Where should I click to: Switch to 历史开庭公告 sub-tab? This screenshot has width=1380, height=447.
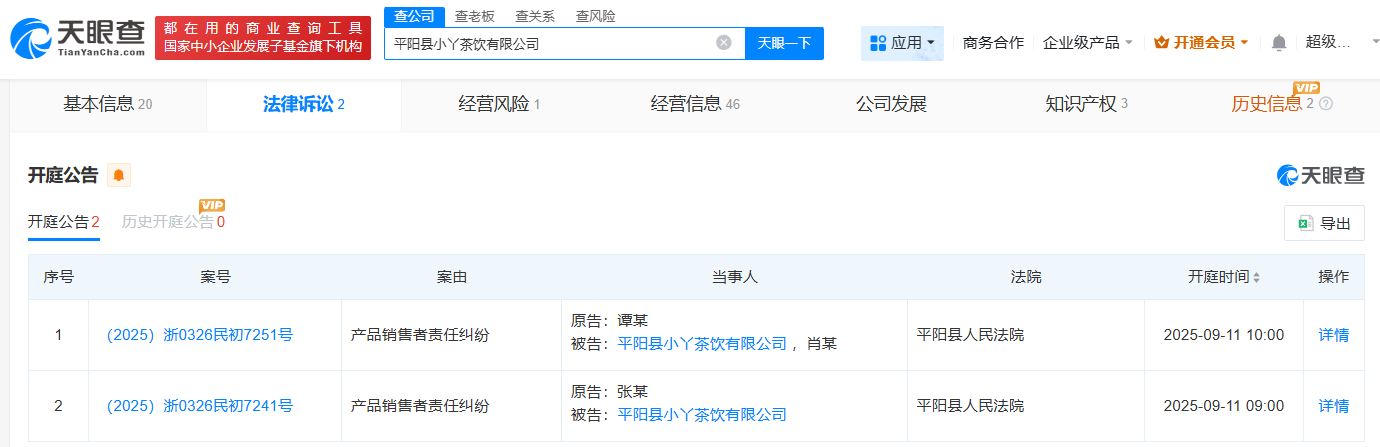click(x=168, y=222)
